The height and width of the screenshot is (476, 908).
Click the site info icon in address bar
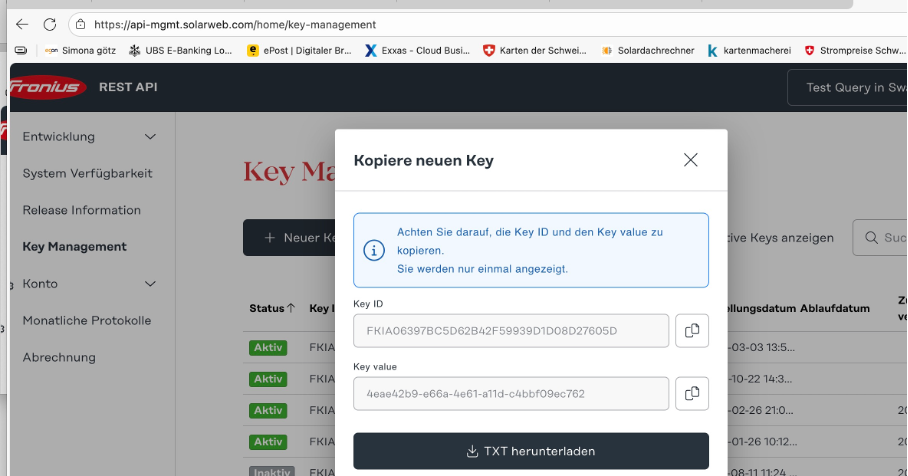[x=80, y=24]
